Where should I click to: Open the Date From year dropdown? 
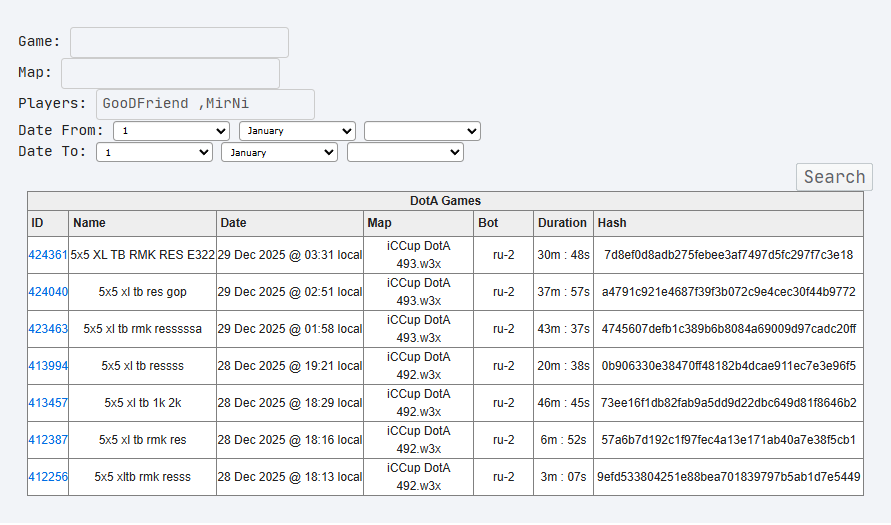(423, 131)
